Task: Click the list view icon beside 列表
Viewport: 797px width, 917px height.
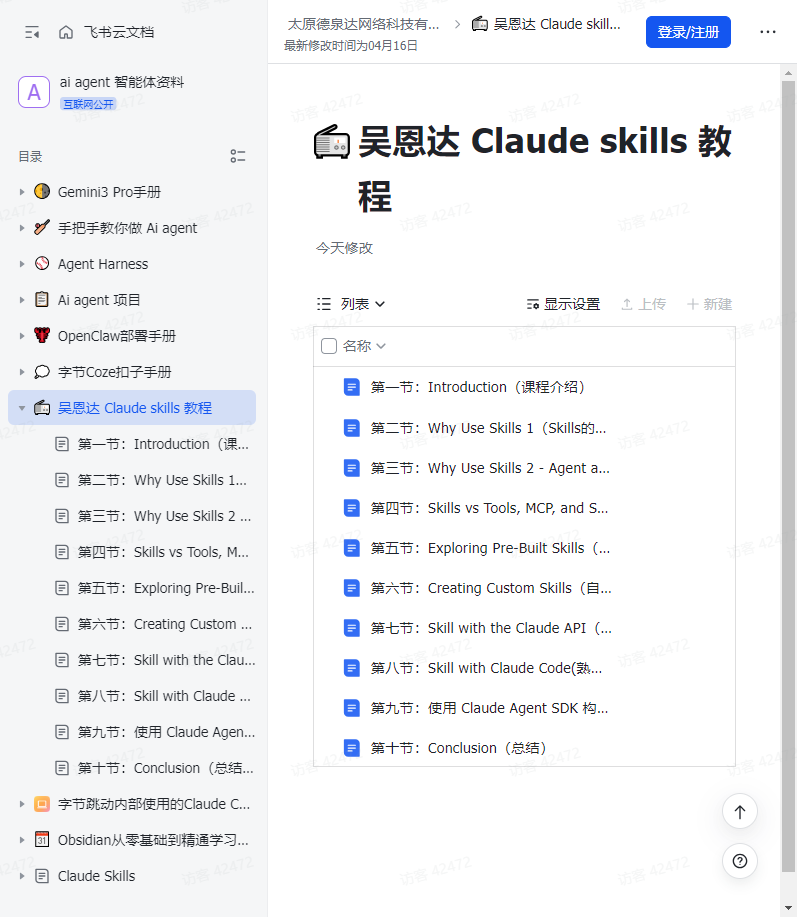Action: pyautogui.click(x=323, y=304)
